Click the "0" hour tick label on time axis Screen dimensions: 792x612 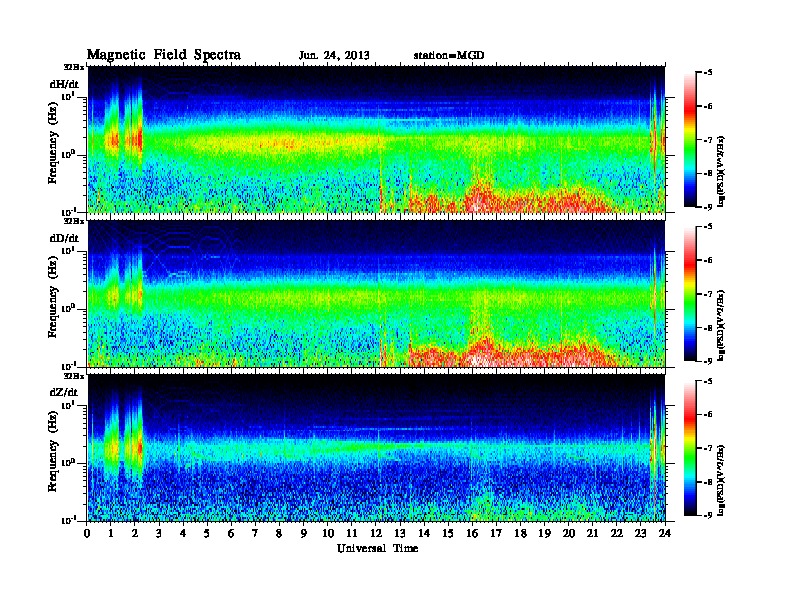pyautogui.click(x=87, y=533)
